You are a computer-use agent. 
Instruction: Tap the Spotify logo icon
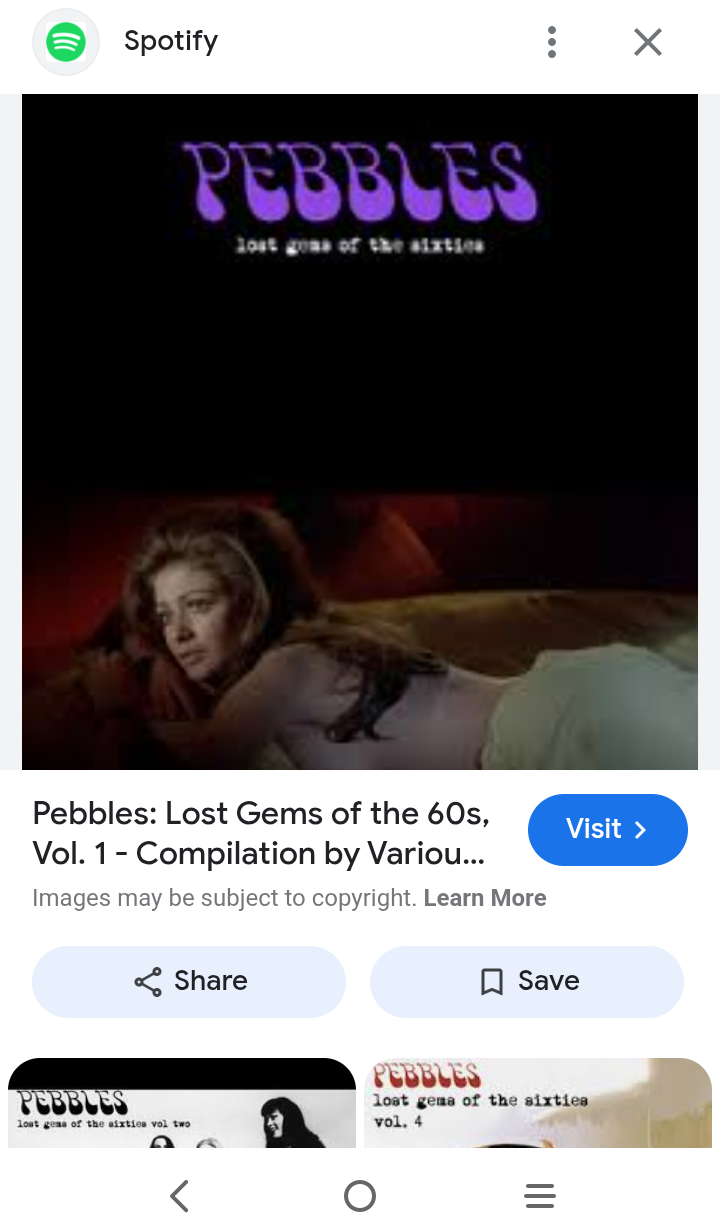66,42
